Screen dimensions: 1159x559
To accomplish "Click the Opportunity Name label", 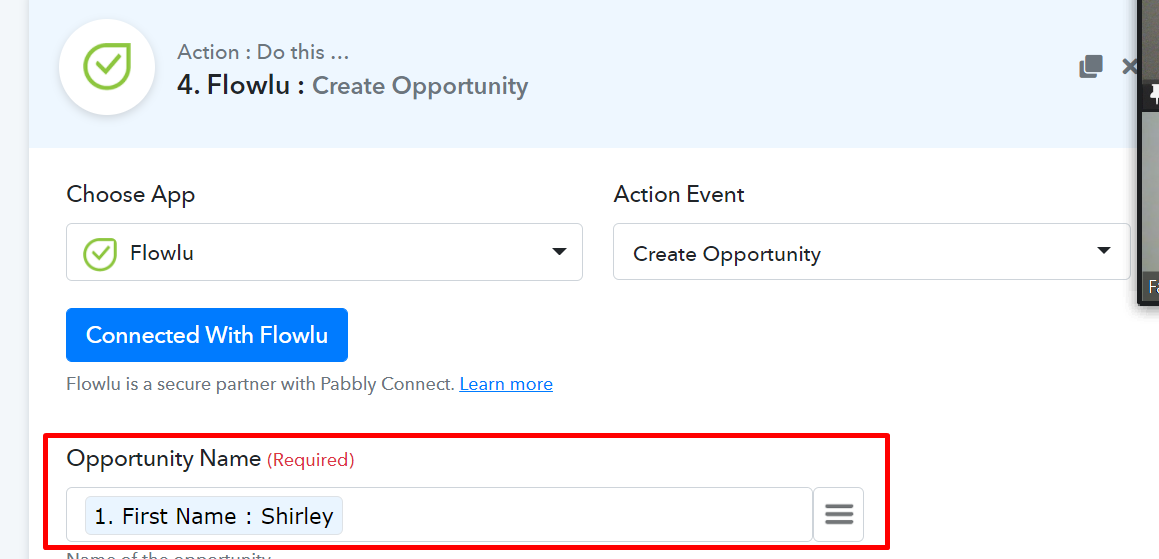I will 163,459.
